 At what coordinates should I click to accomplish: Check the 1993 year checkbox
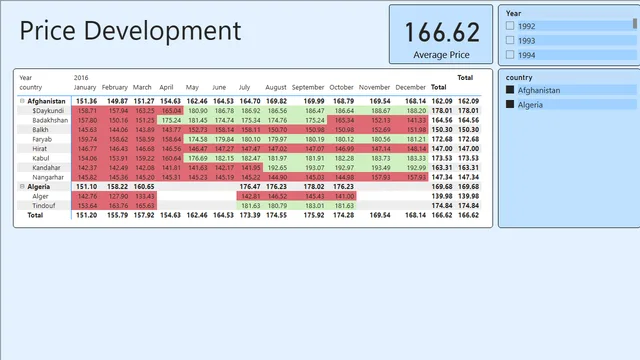[510, 40]
